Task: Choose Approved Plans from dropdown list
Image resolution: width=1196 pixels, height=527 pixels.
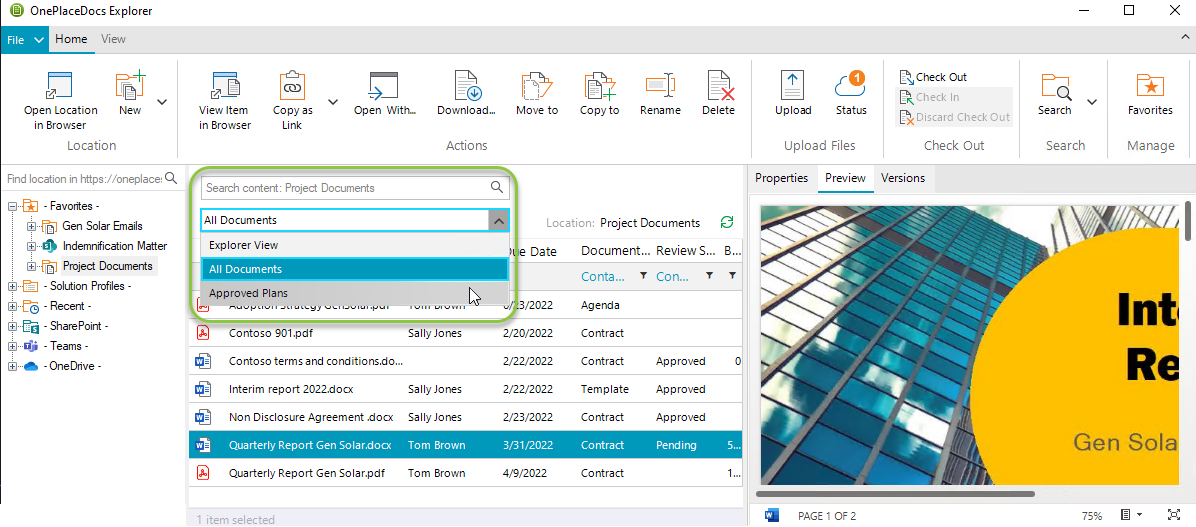Action: (355, 293)
